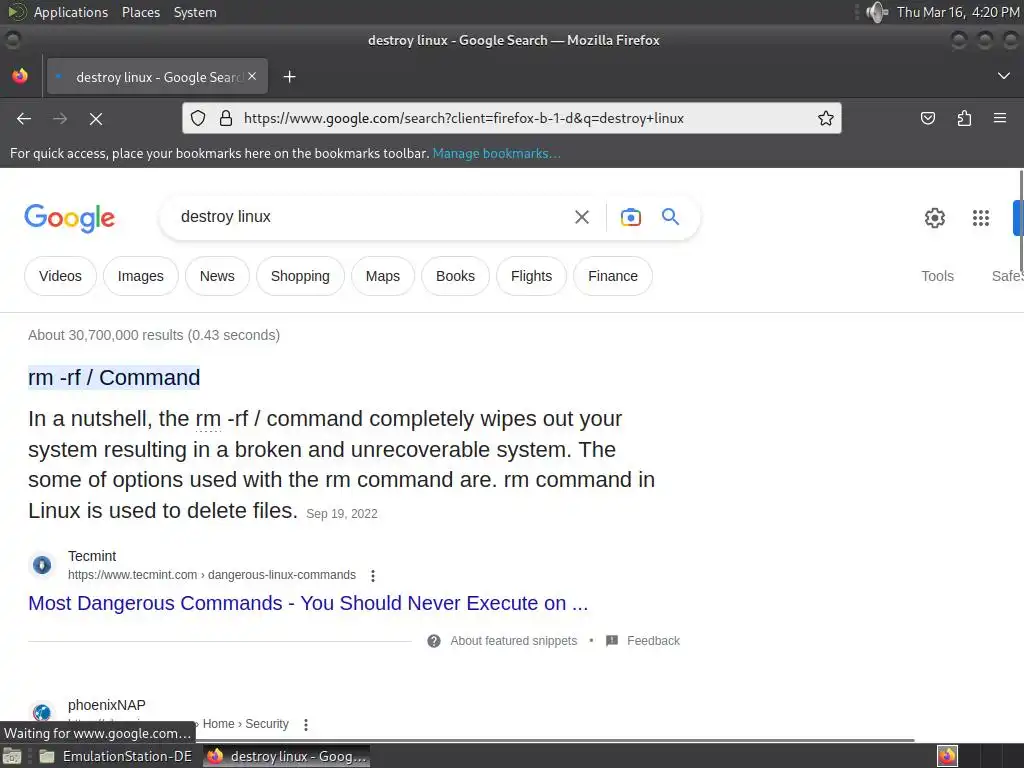1024x768 pixels.
Task: Open the System menu
Action: 195,12
